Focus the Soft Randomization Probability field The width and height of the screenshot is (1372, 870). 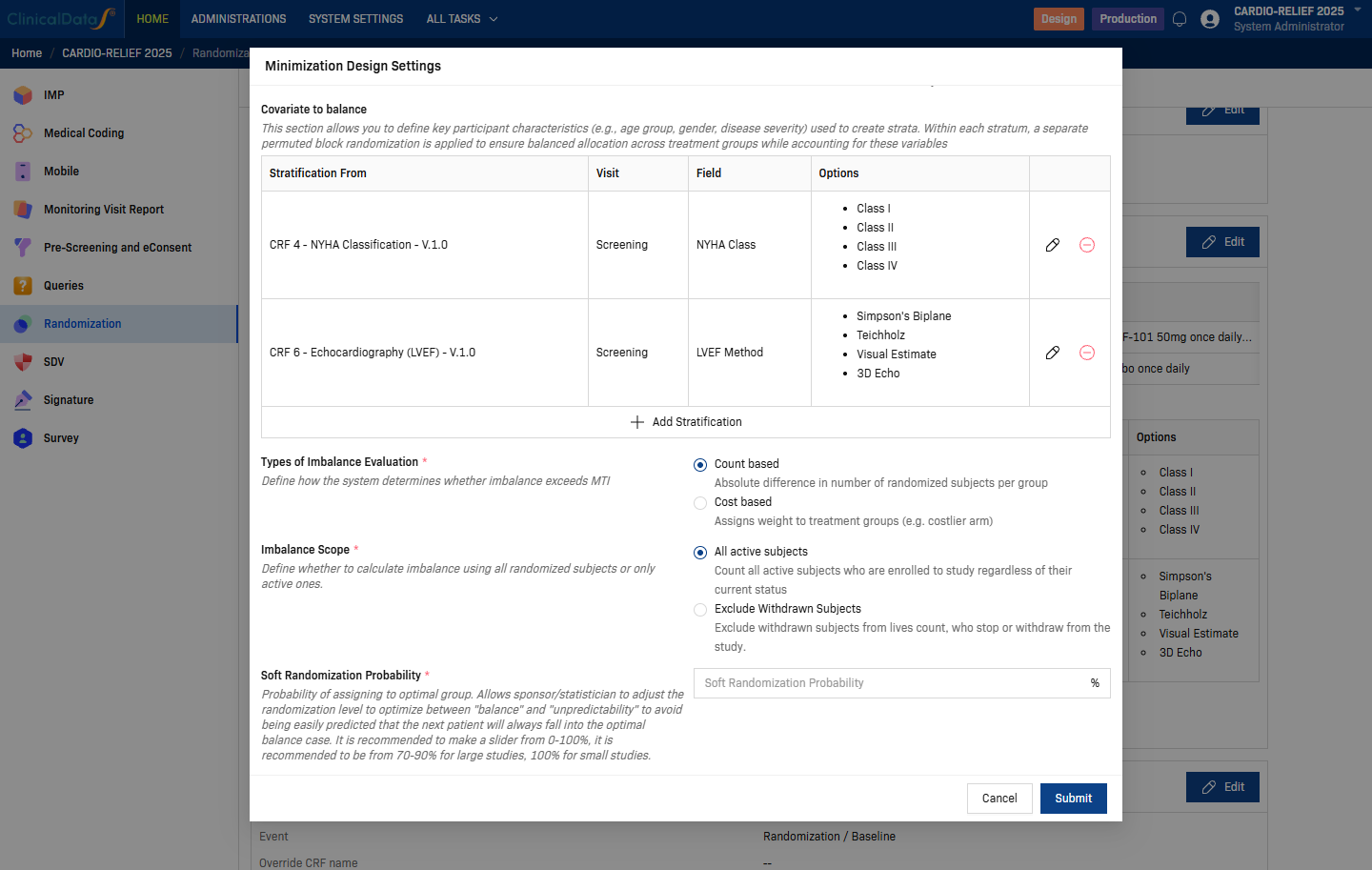(x=901, y=683)
